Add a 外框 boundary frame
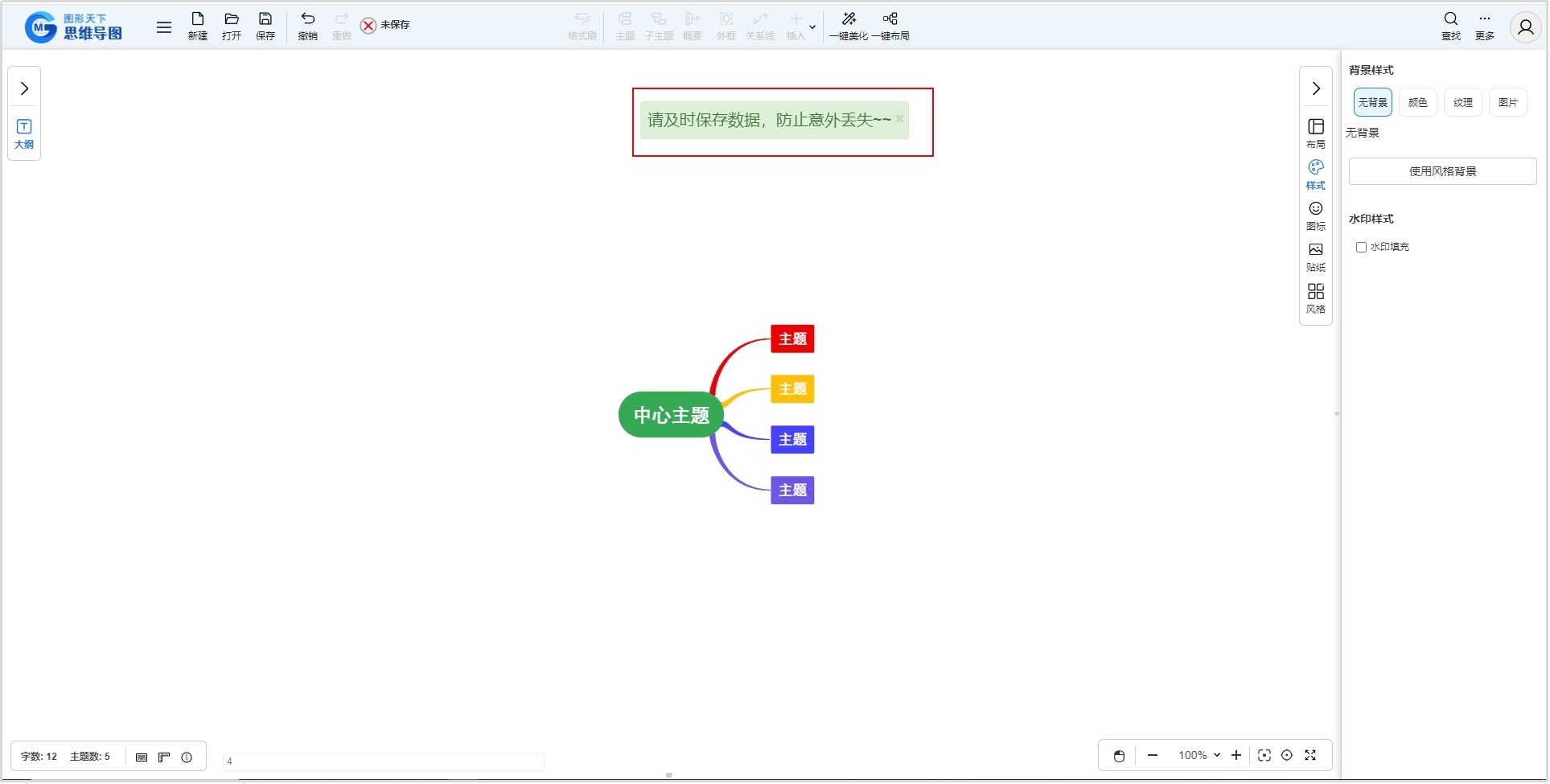Image resolution: width=1550 pixels, height=784 pixels. tap(726, 27)
